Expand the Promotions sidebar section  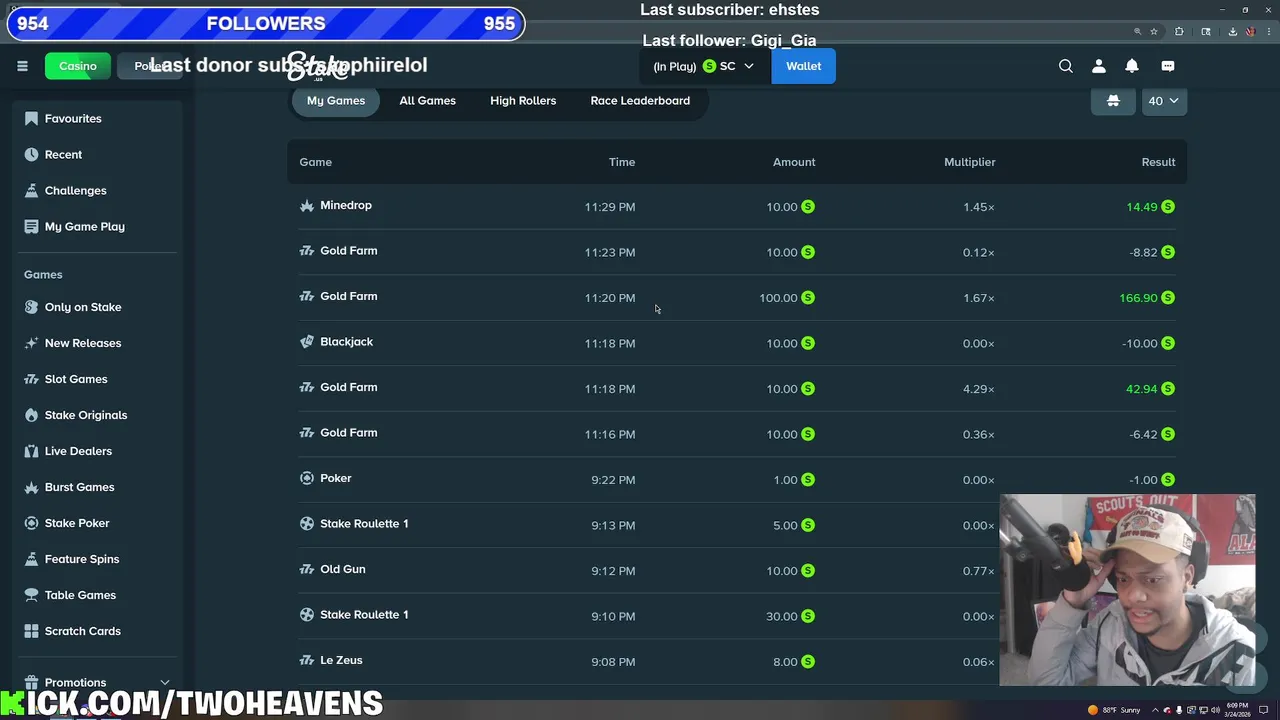[x=164, y=682]
